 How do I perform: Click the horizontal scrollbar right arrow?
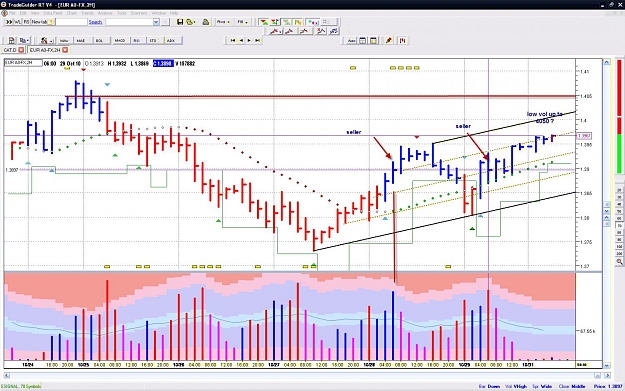pyautogui.click(x=607, y=375)
